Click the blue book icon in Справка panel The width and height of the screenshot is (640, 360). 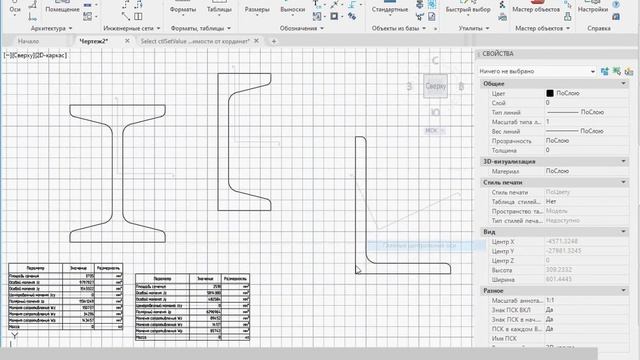(x=616, y=16)
